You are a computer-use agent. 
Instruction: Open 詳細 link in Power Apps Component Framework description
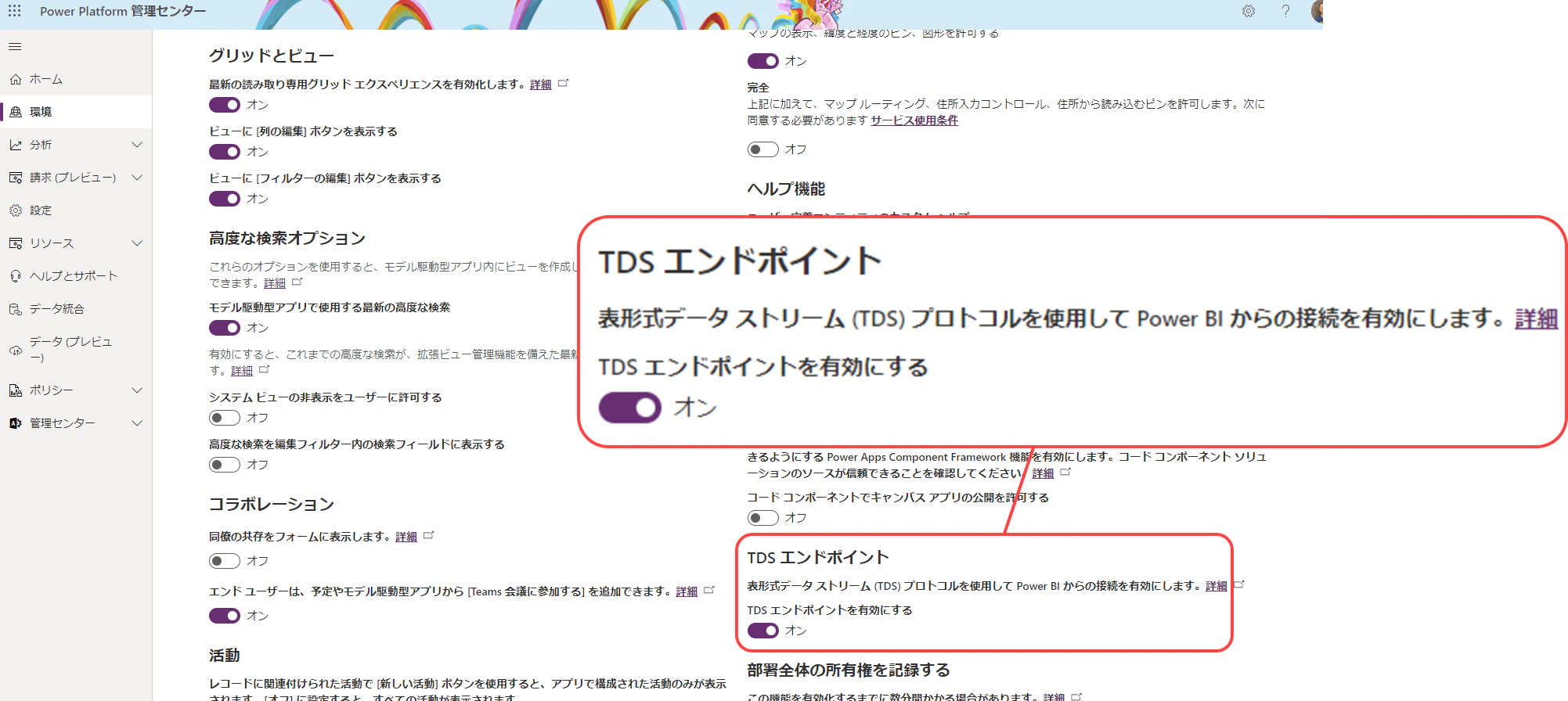coord(1043,473)
